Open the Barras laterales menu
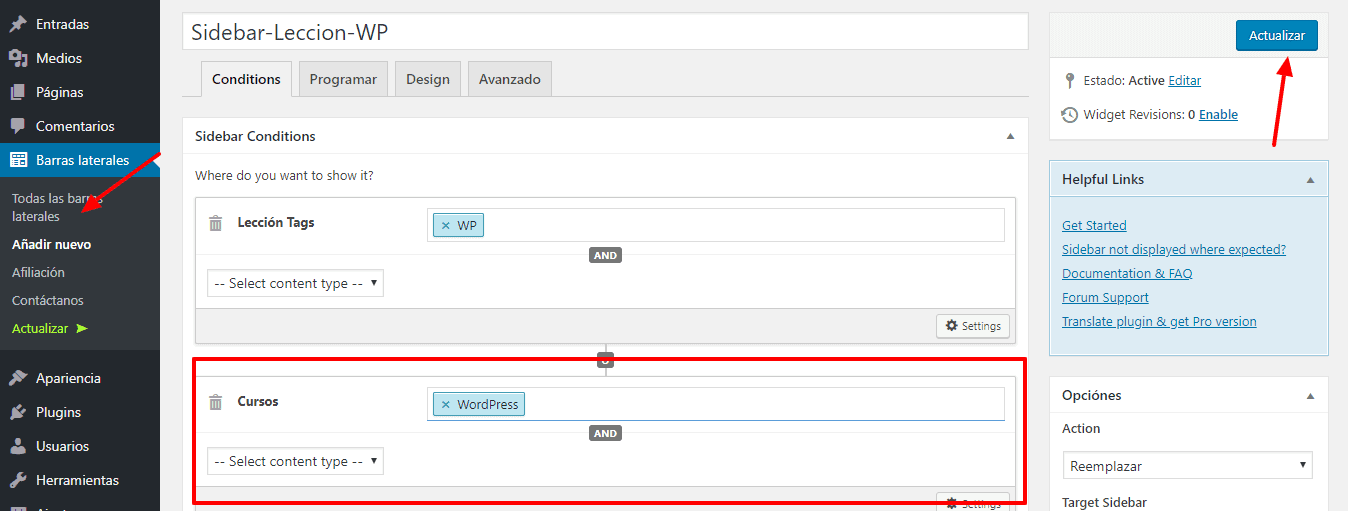Viewport: 1348px width, 511px height. [80, 160]
